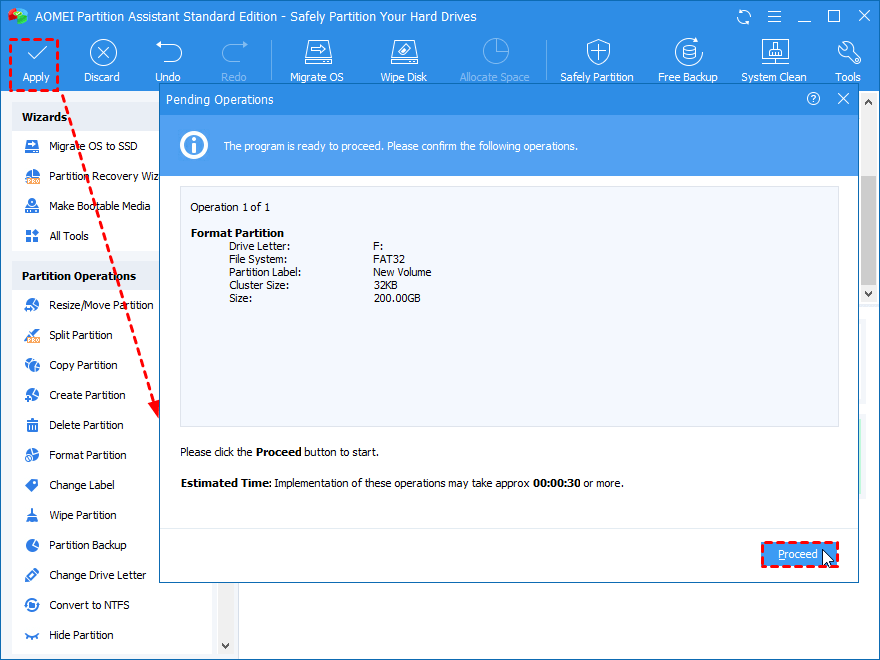Click the refresh icon in title bar
The width and height of the screenshot is (880, 660).
click(743, 17)
